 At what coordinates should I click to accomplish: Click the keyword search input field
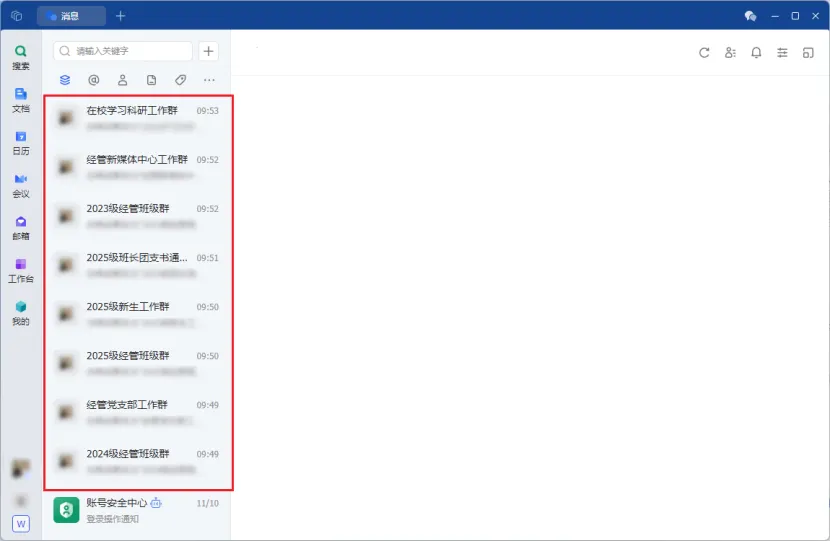pyautogui.click(x=123, y=51)
